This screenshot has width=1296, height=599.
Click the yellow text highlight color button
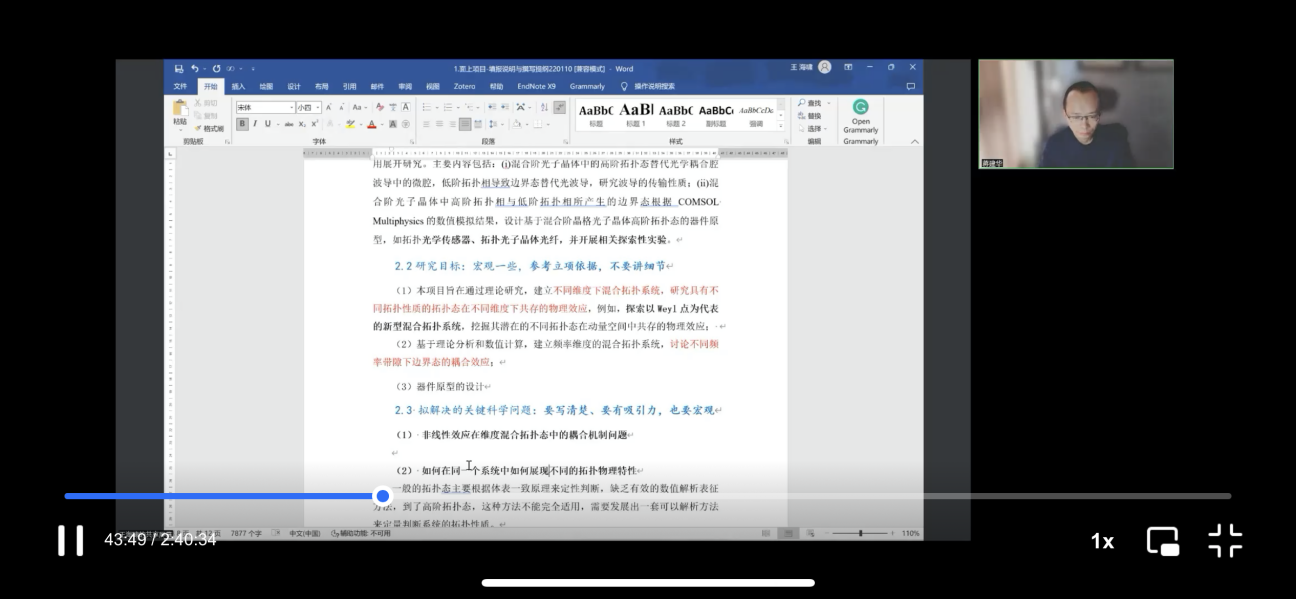pos(350,124)
